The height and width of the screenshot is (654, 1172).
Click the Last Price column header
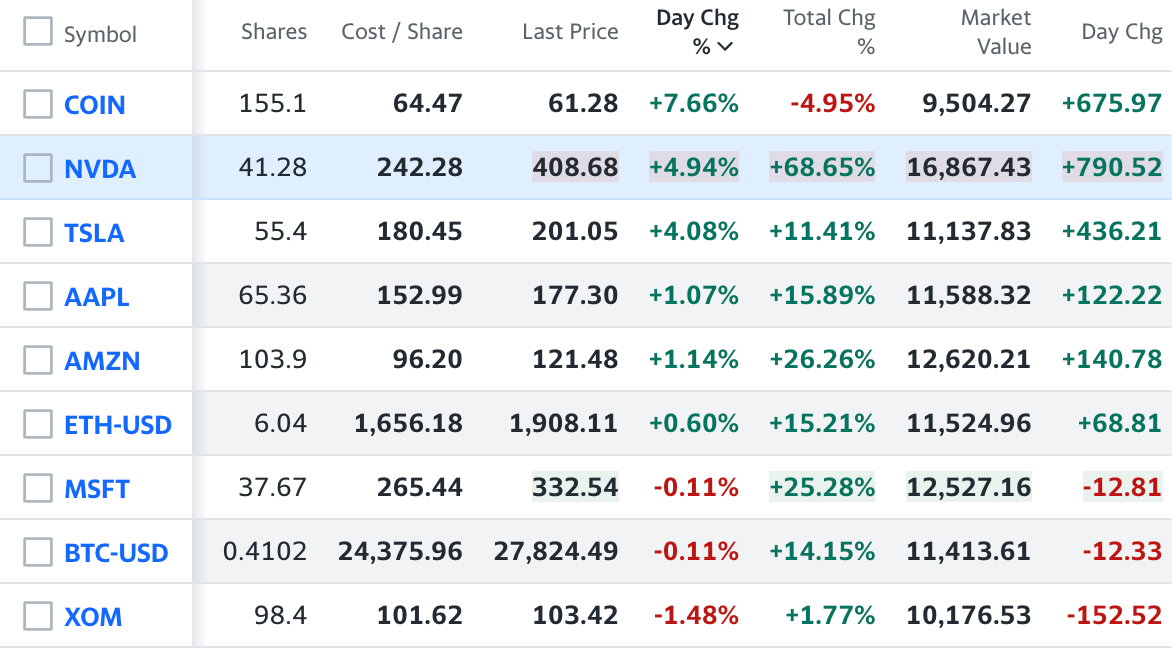tap(570, 32)
